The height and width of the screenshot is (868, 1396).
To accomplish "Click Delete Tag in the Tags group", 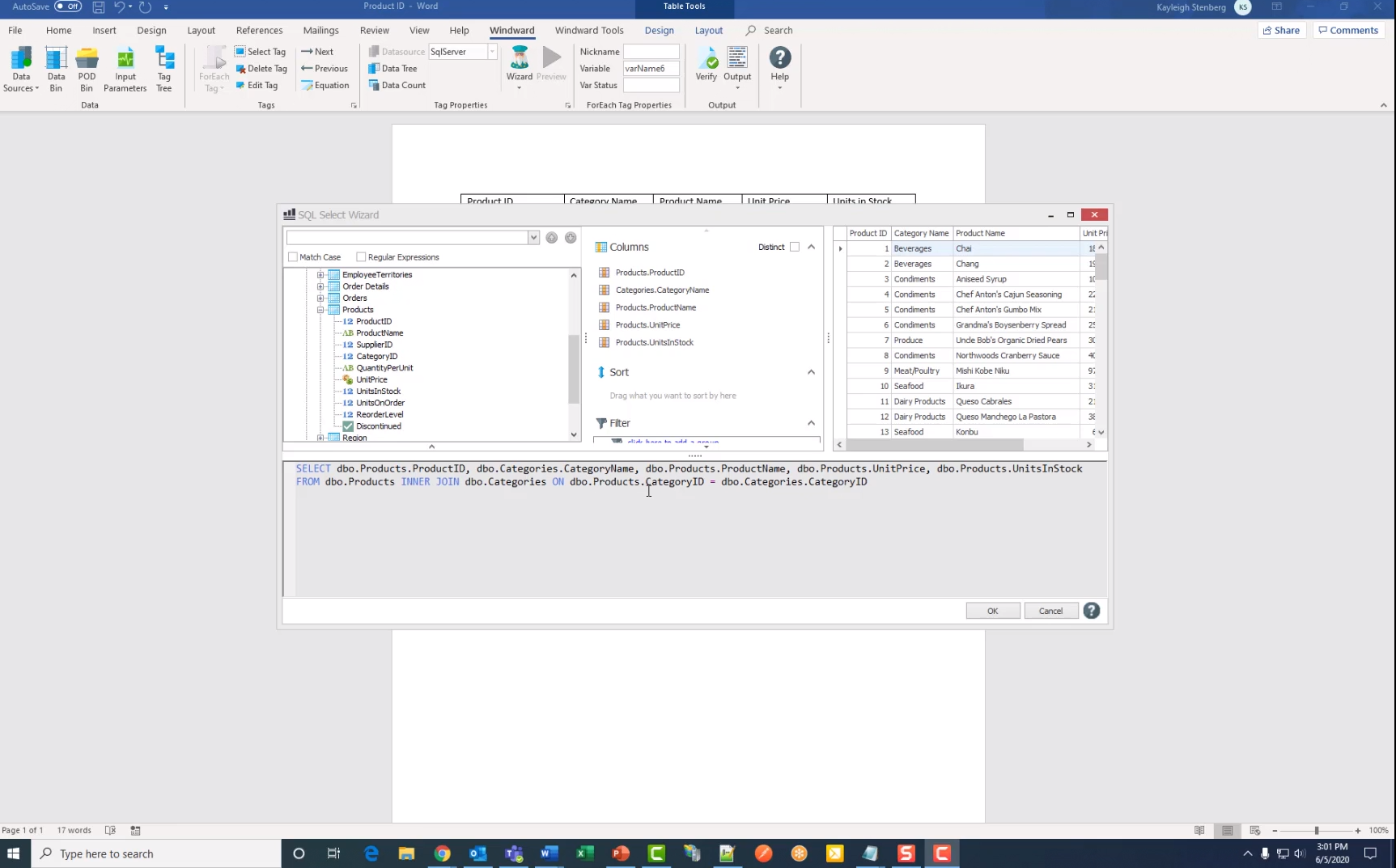I will click(x=261, y=69).
